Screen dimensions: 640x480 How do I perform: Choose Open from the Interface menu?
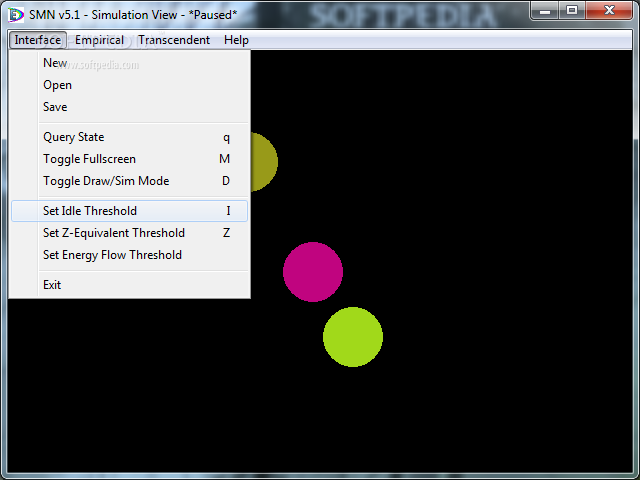point(129,85)
